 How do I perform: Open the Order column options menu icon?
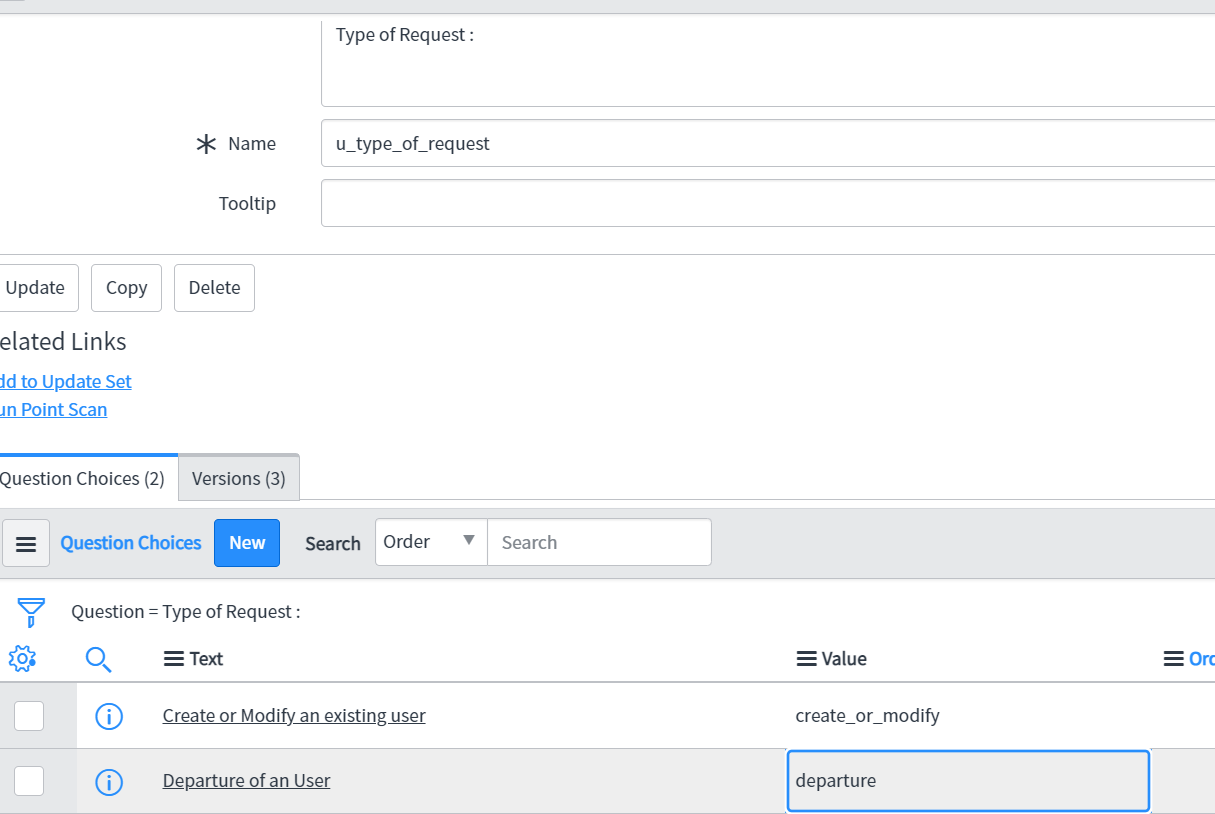click(1174, 659)
